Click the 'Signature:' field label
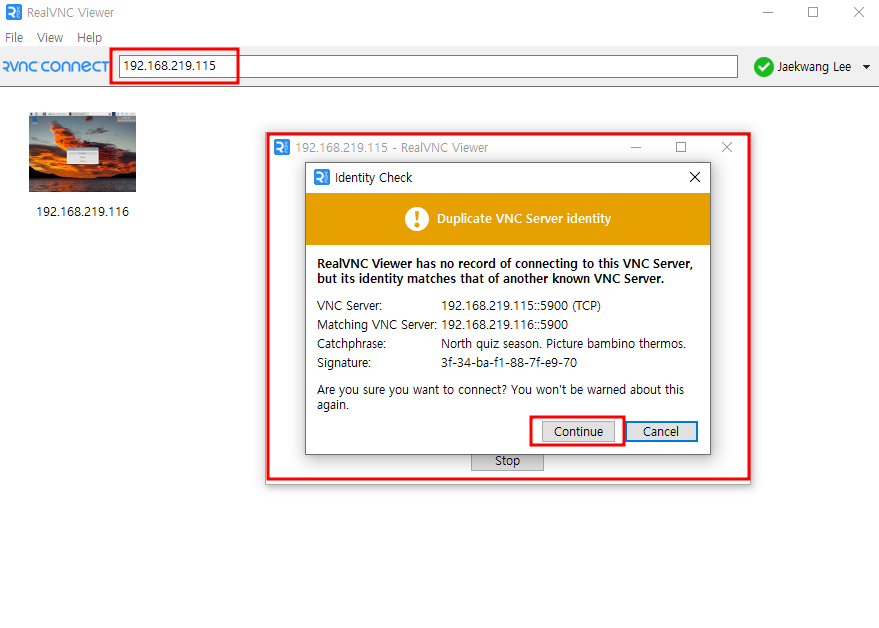879x628 pixels. (344, 363)
